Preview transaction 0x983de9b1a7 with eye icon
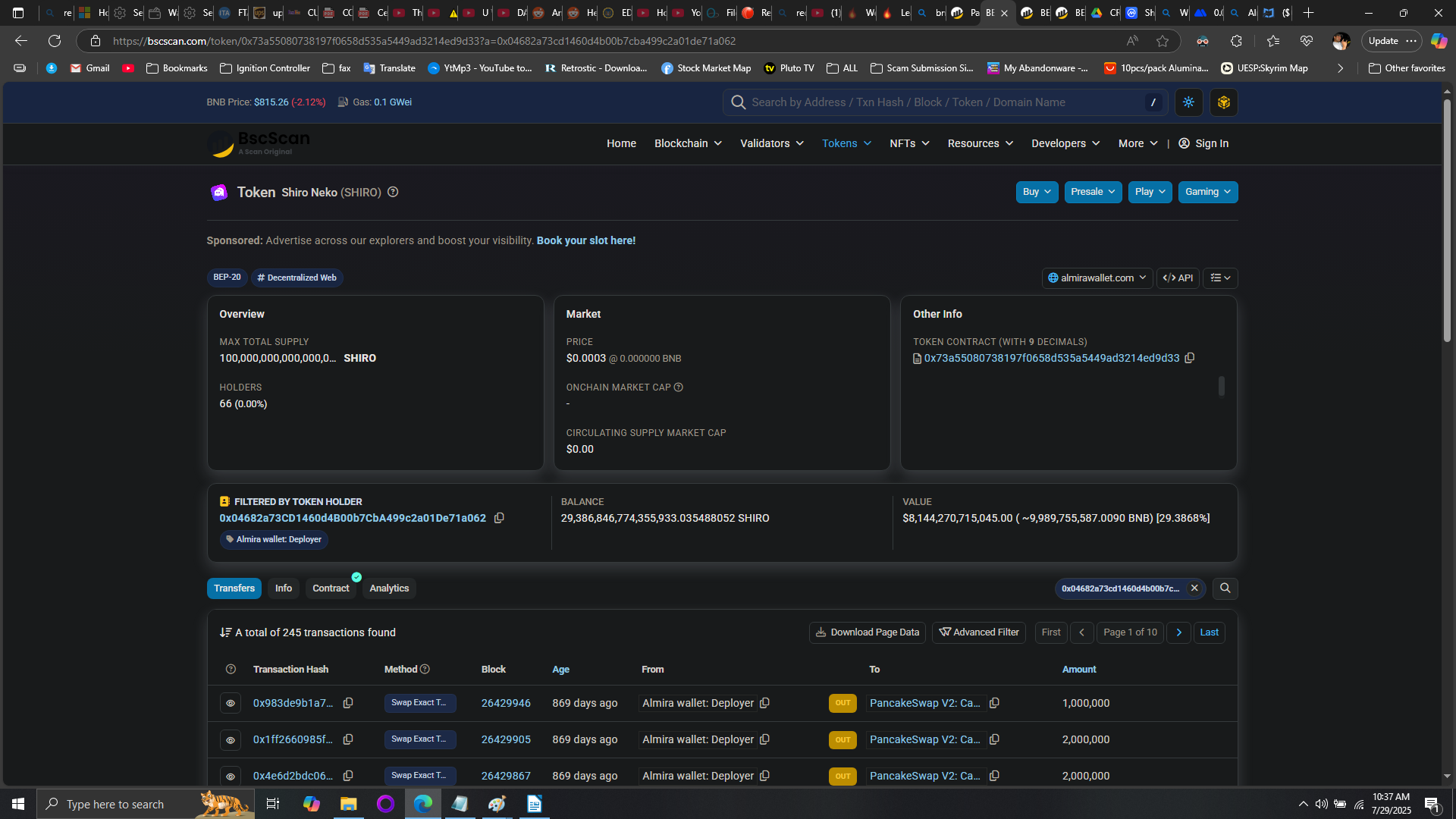This screenshot has height=819, width=1456. [231, 703]
